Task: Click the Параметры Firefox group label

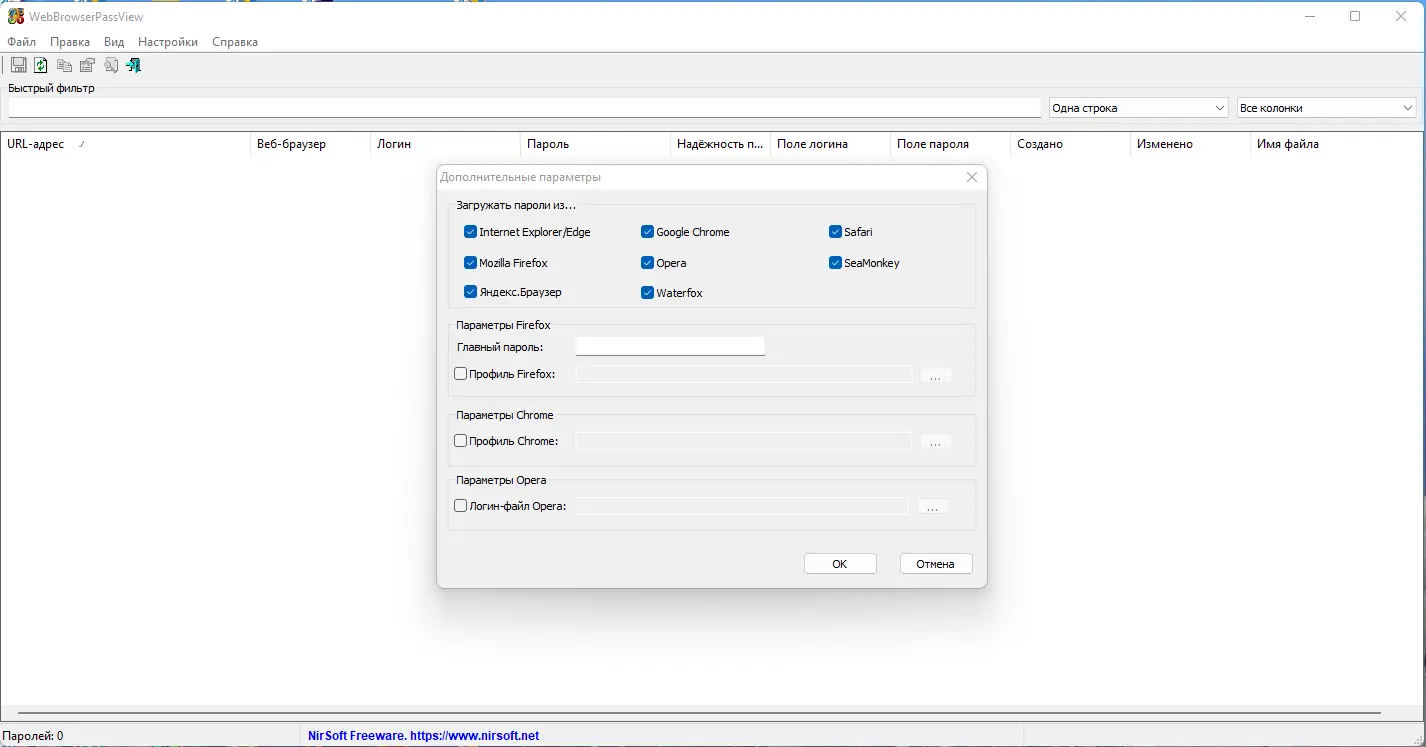Action: (503, 325)
